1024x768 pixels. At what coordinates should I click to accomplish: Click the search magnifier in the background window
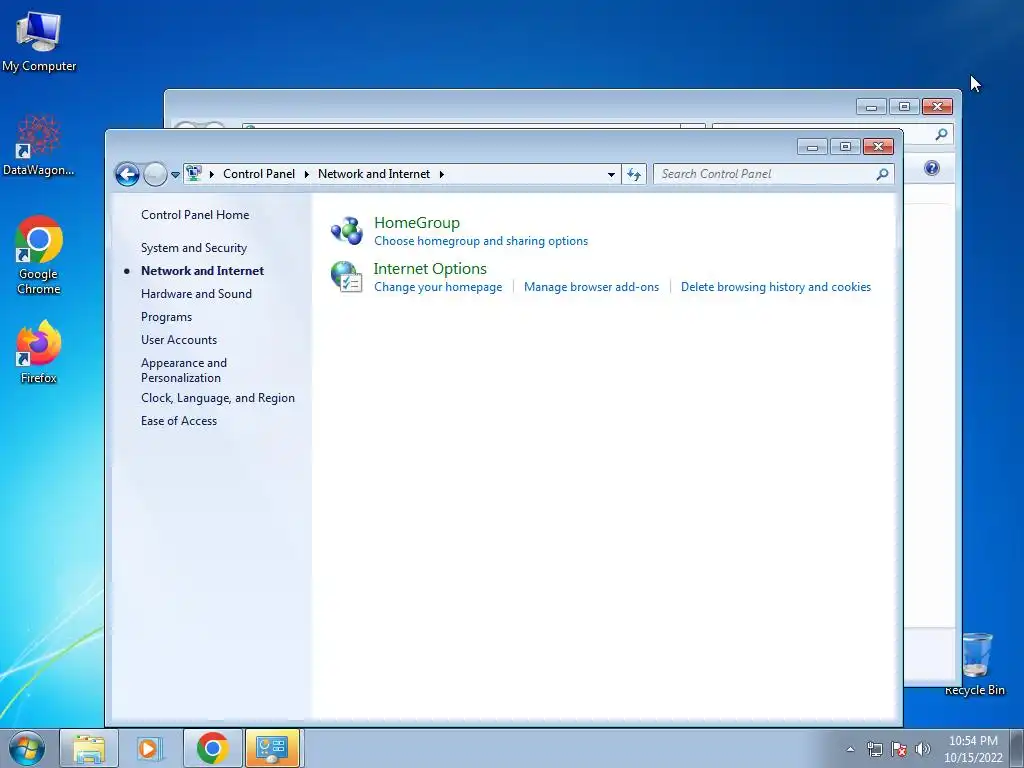[x=941, y=135]
